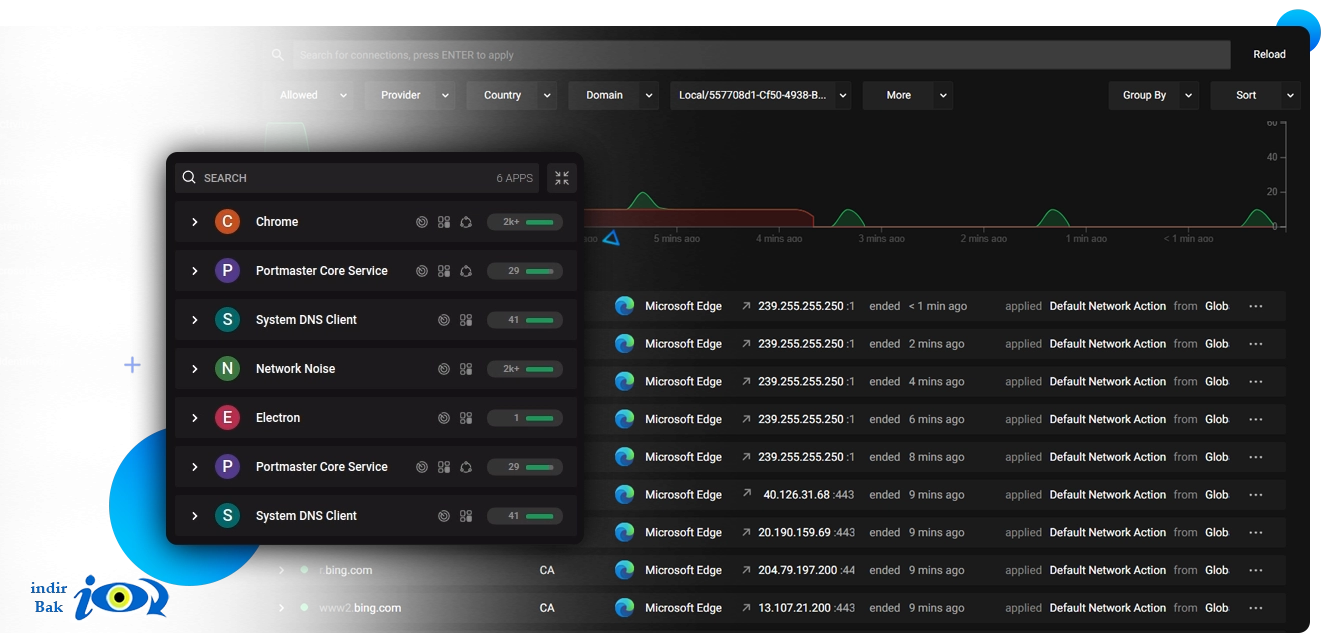Click the Edge icon in the '< 1 min ago' row
This screenshot has width=1329, height=643.
pyautogui.click(x=625, y=306)
